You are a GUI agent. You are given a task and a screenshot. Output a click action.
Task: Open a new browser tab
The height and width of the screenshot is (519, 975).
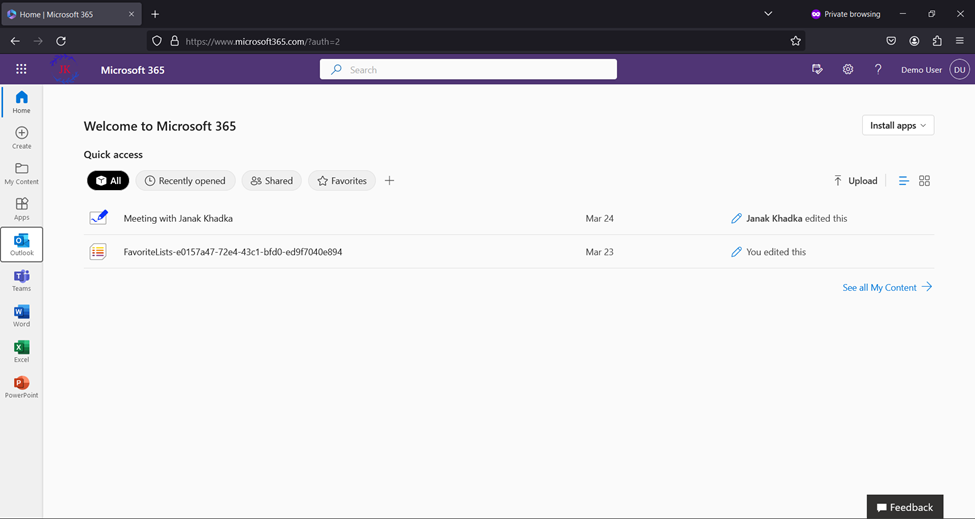coord(155,14)
